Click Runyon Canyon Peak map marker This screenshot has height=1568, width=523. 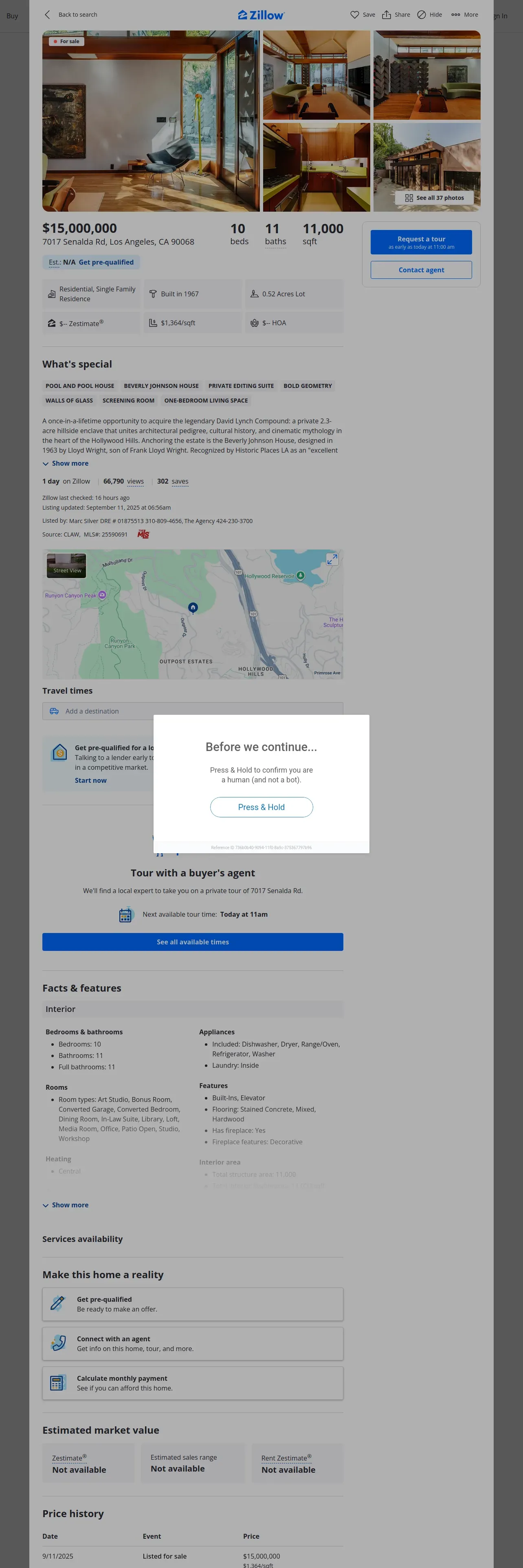point(102,595)
